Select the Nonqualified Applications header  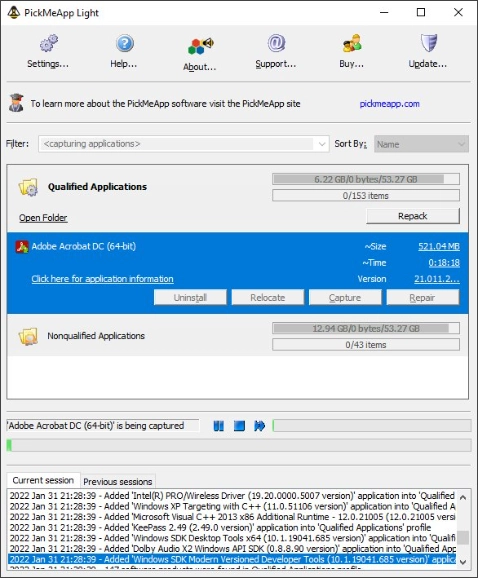click(x=96, y=336)
